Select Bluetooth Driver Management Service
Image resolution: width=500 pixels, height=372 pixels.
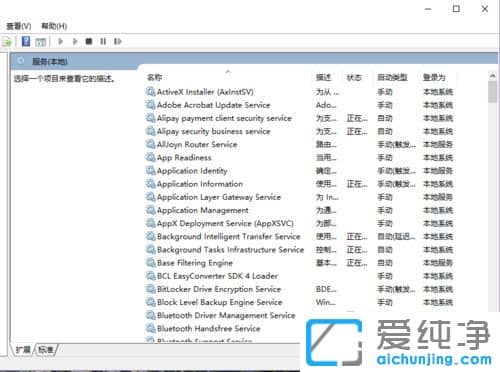226,315
